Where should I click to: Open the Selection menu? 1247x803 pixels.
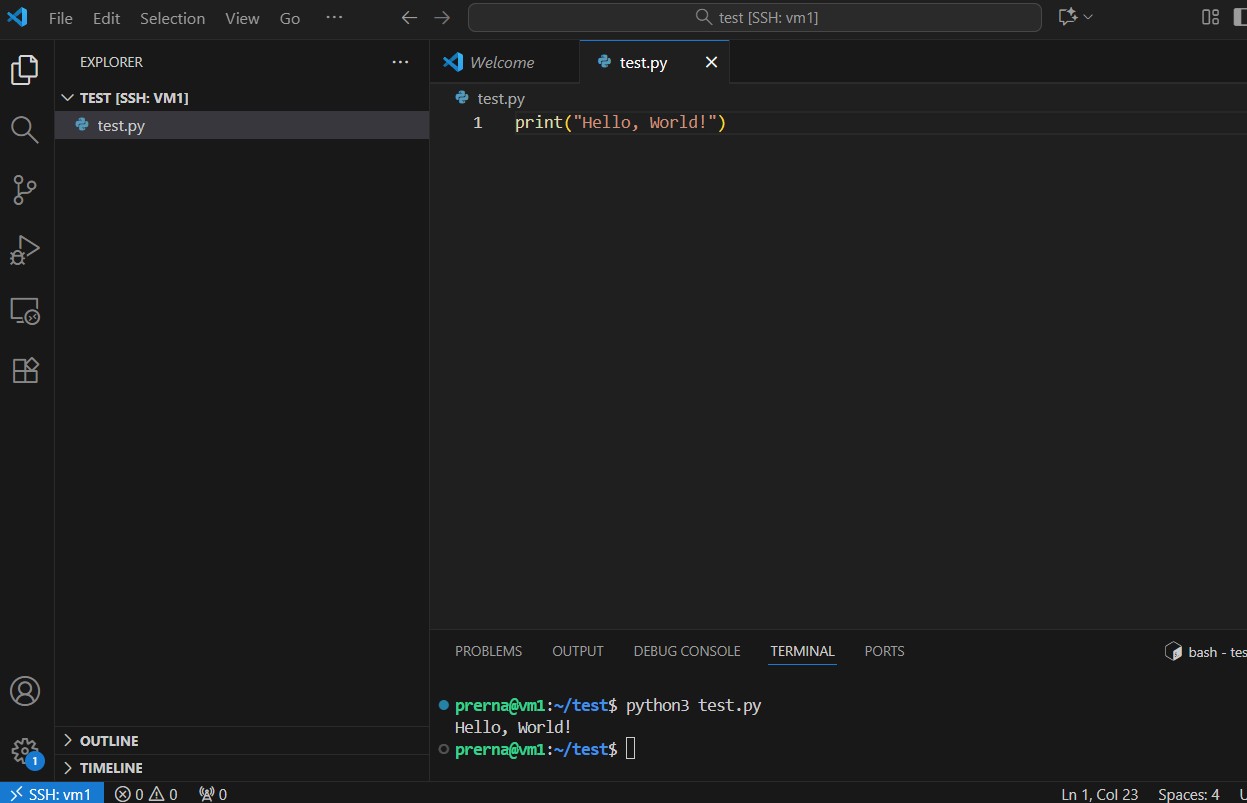[x=172, y=18]
